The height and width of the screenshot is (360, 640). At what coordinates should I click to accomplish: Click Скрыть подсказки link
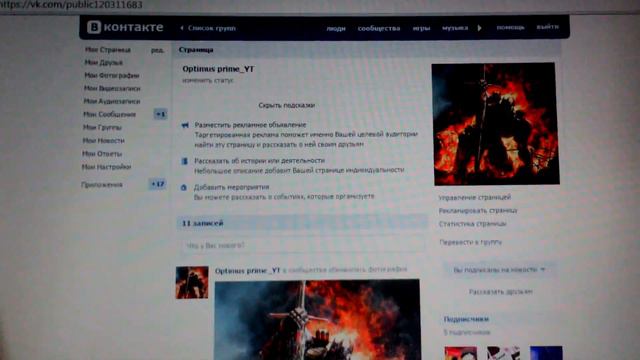click(287, 105)
